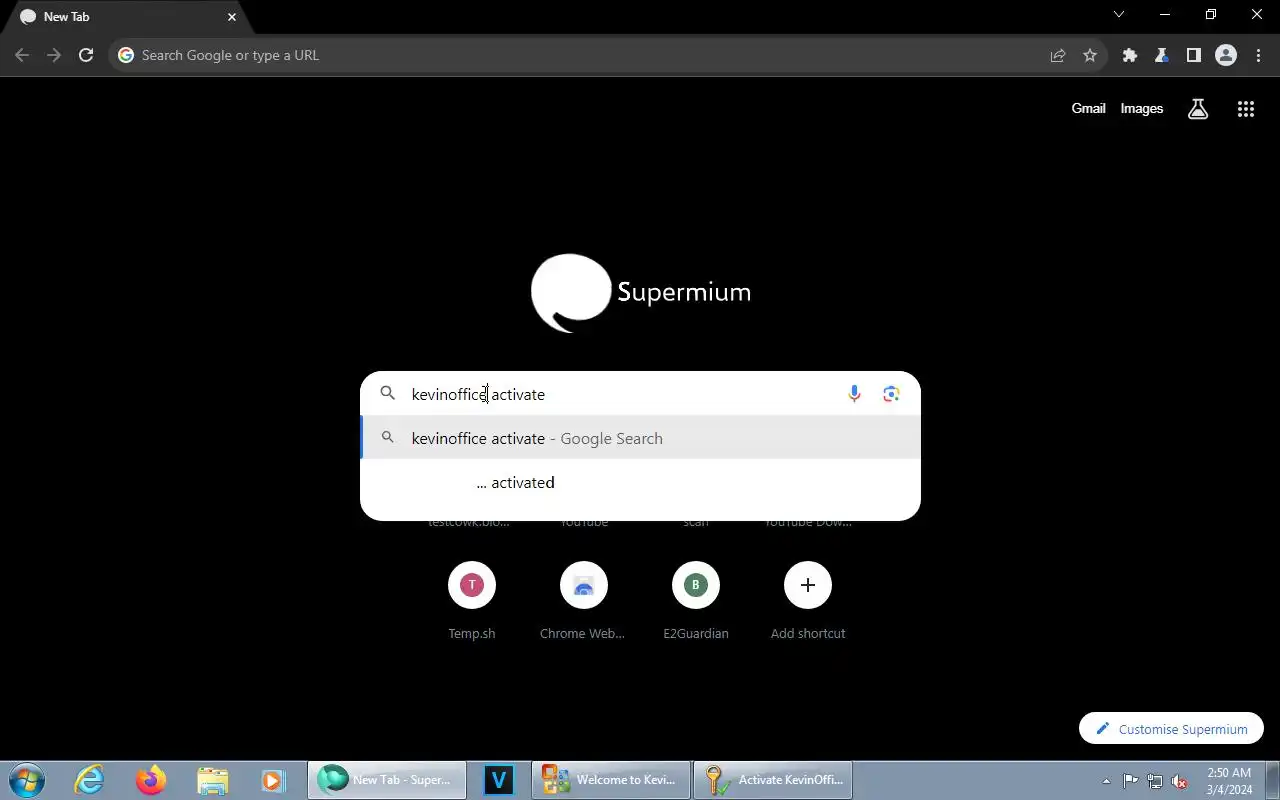Viewport: 1280px width, 800px height.
Task: Click the Customise Supermium button
Action: coord(1171,729)
